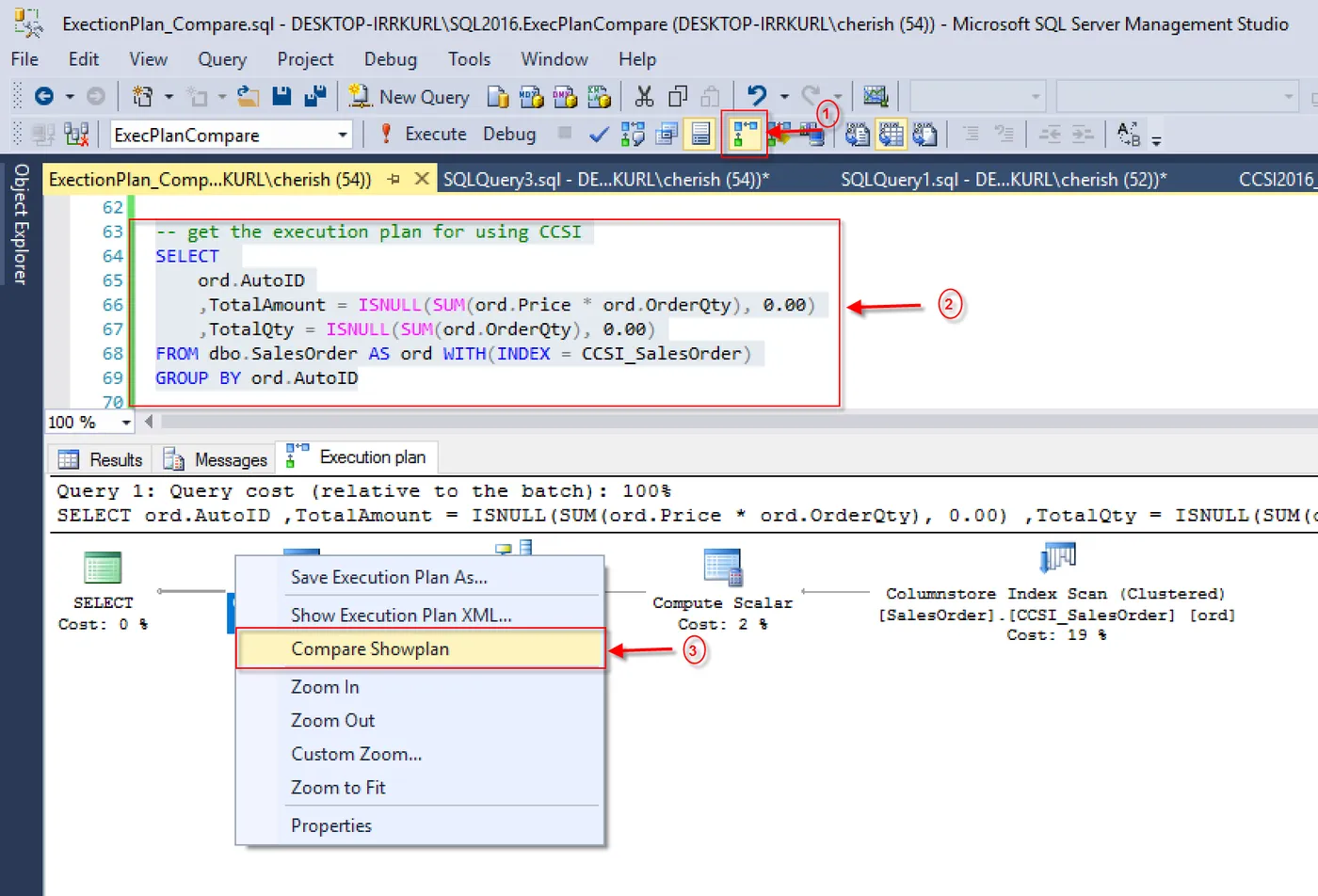Open the File menu
Screen dimensions: 1318x896
click(24, 59)
